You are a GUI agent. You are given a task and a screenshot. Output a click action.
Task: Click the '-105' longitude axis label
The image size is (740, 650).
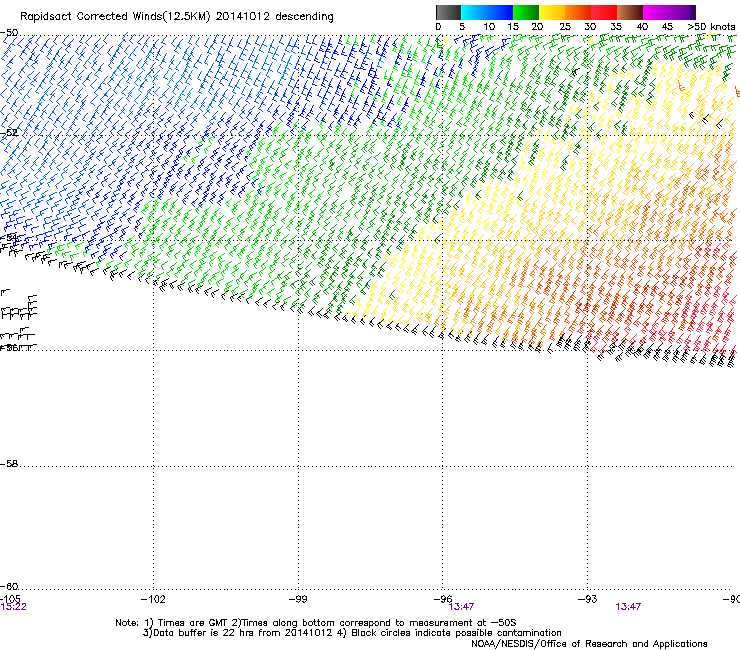point(10,599)
